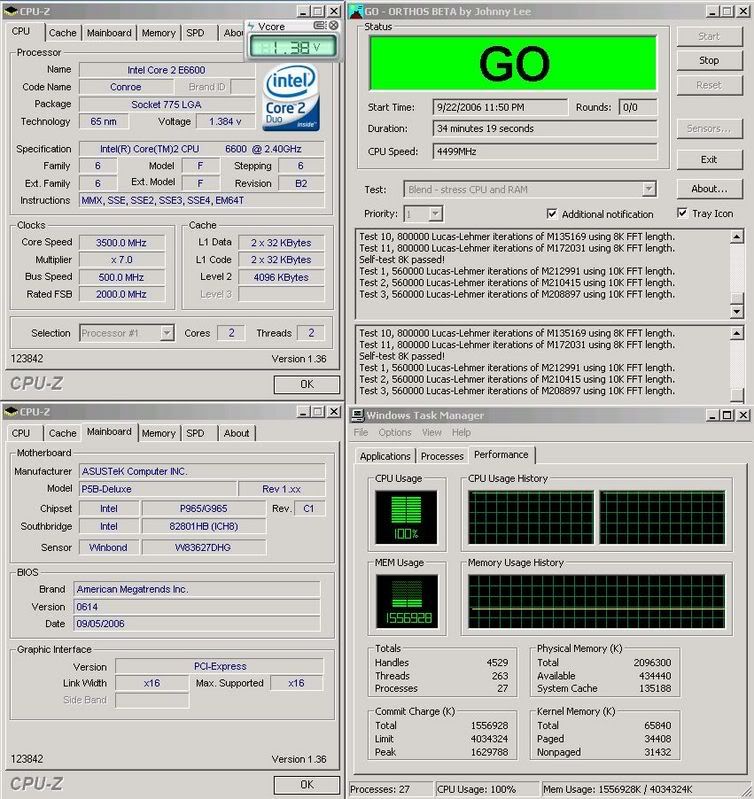Switch to Processes tab in Task Manager
Viewport: 754px width, 799px height.
442,456
